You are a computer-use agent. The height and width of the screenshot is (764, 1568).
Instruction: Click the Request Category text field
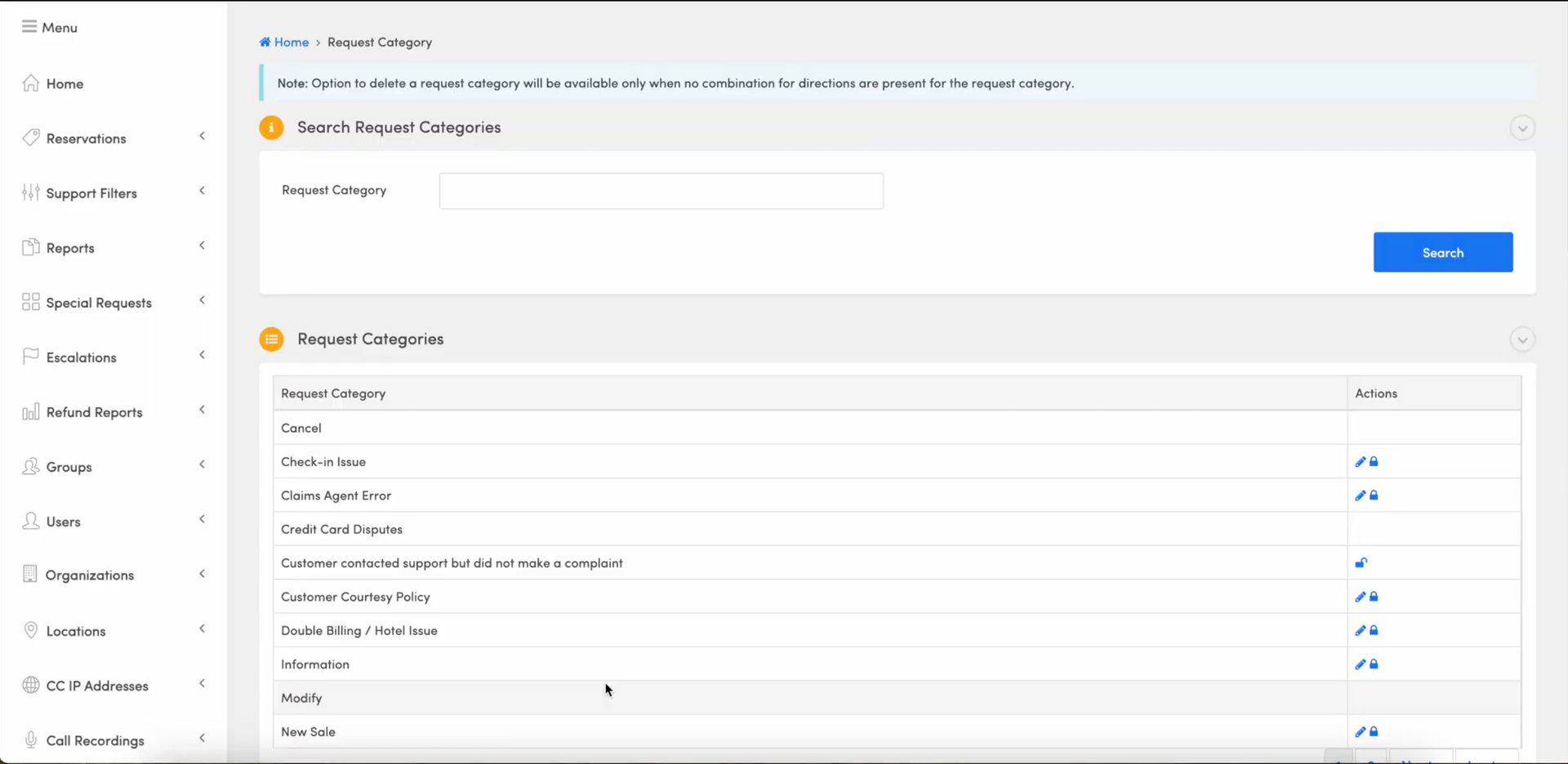[x=661, y=191]
